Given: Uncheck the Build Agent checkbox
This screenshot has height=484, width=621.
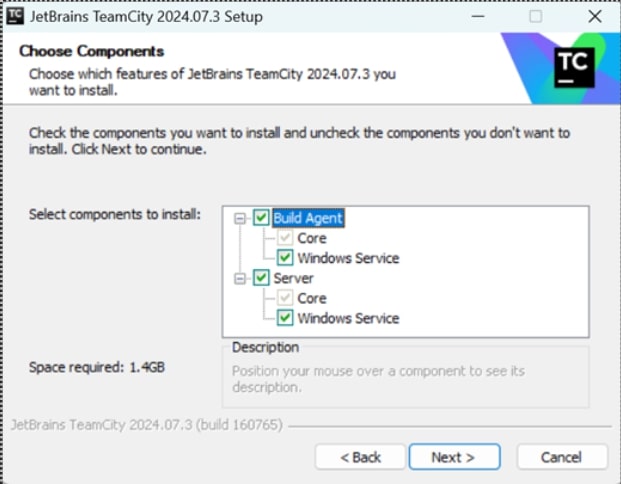Looking at the screenshot, I should (x=261, y=217).
